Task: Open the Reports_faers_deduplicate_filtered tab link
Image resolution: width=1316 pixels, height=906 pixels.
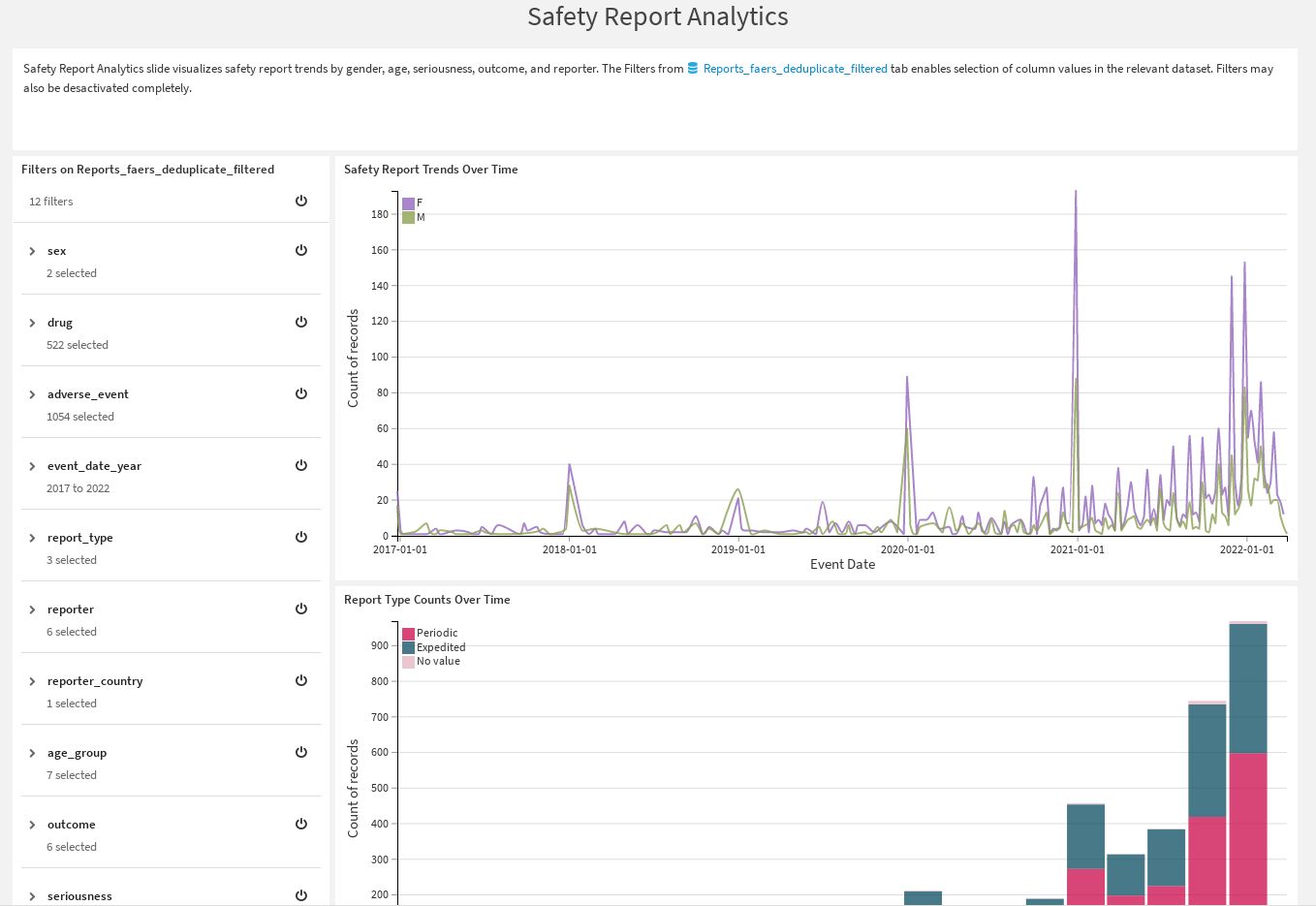Action: pos(795,68)
